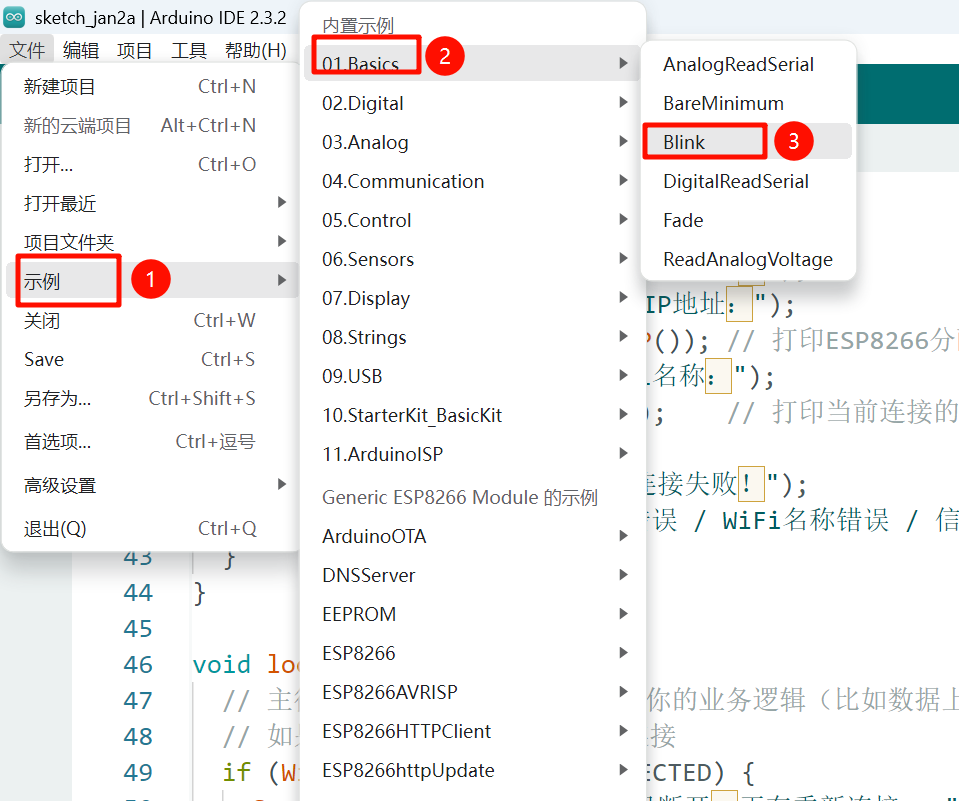959x801 pixels.
Task: Click the "if" keyword on line 49
Action: [237, 772]
